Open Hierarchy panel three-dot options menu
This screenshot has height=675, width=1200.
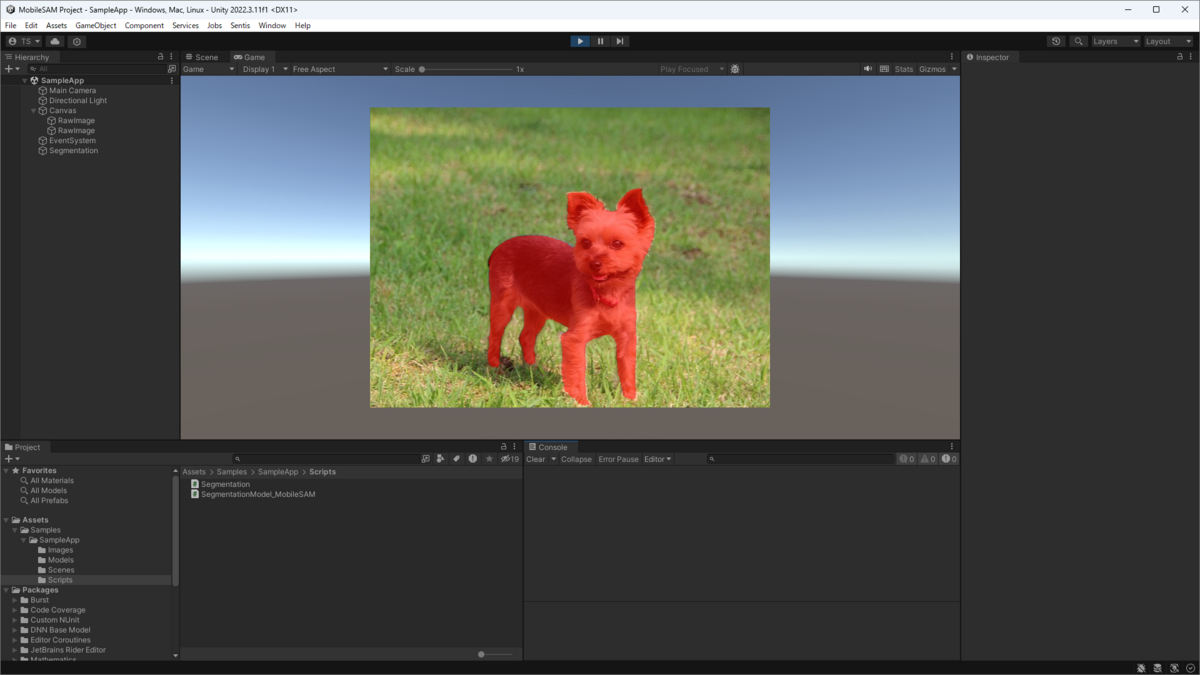coord(172,57)
